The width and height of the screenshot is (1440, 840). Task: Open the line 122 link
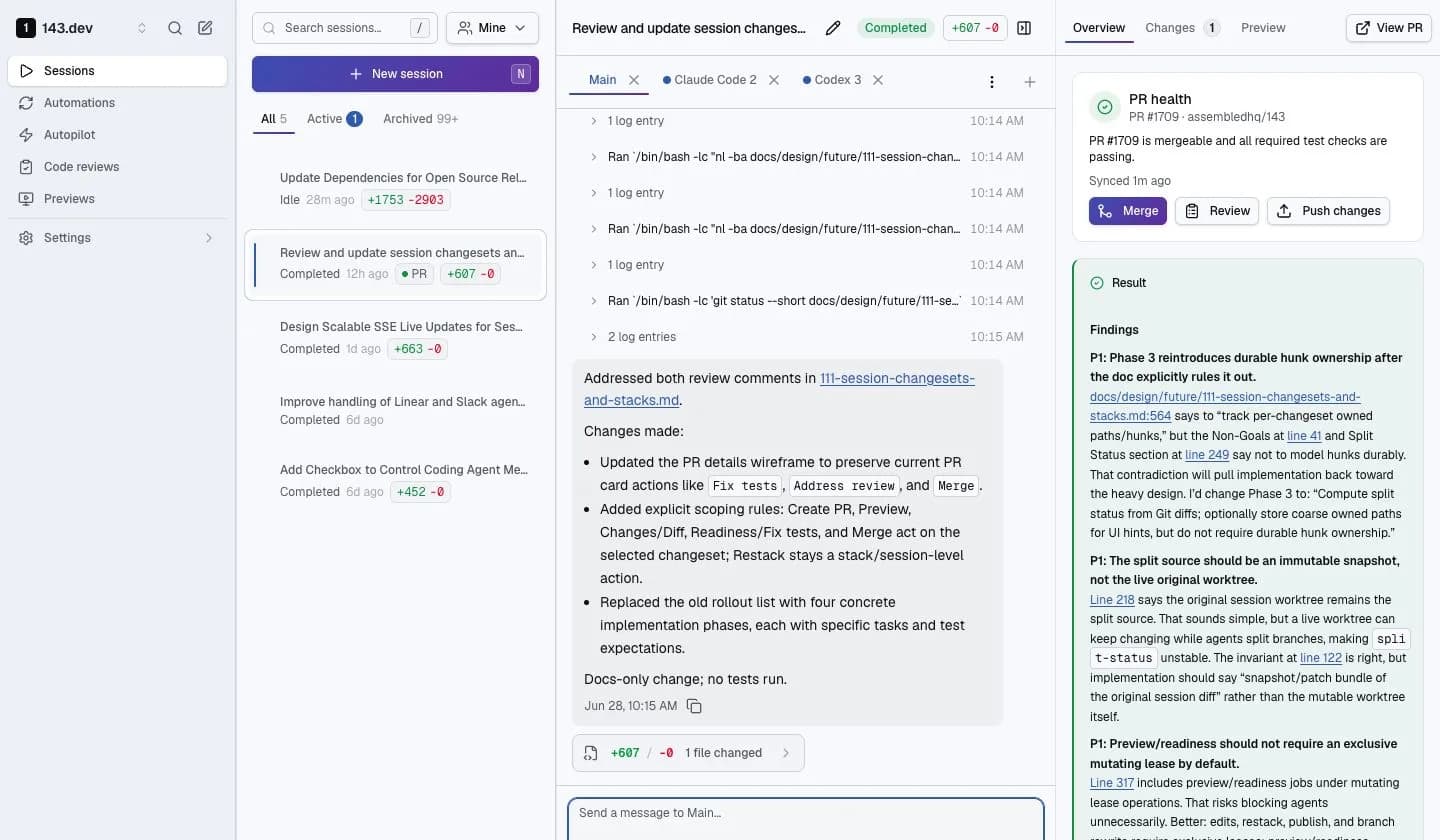coord(1321,658)
